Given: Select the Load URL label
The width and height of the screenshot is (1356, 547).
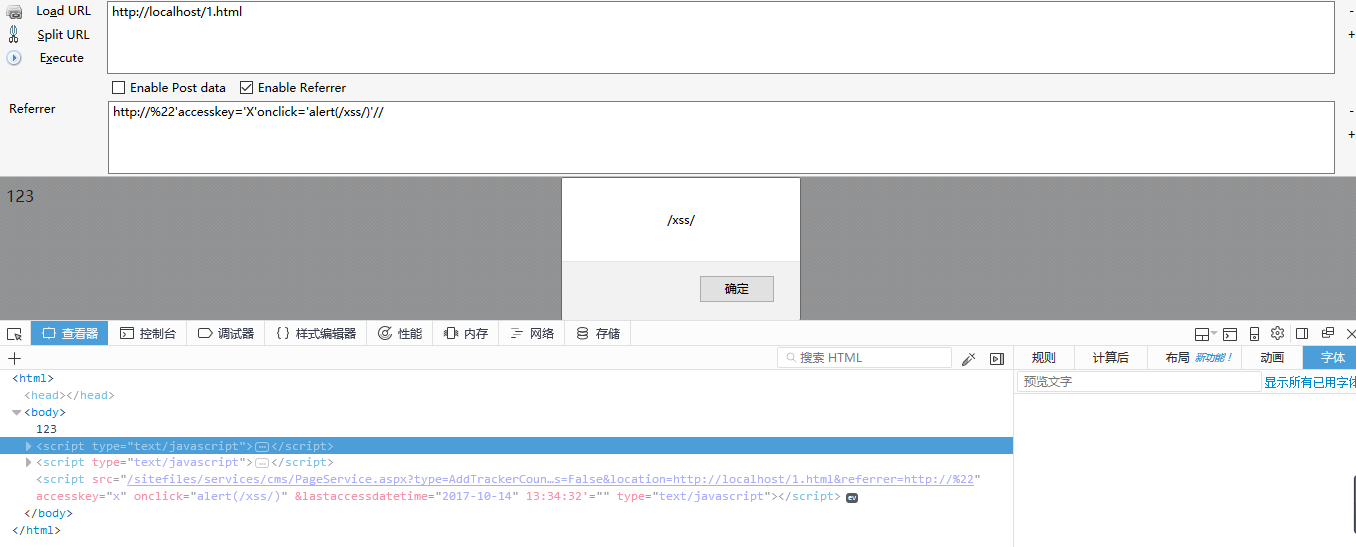Looking at the screenshot, I should [x=63, y=11].
